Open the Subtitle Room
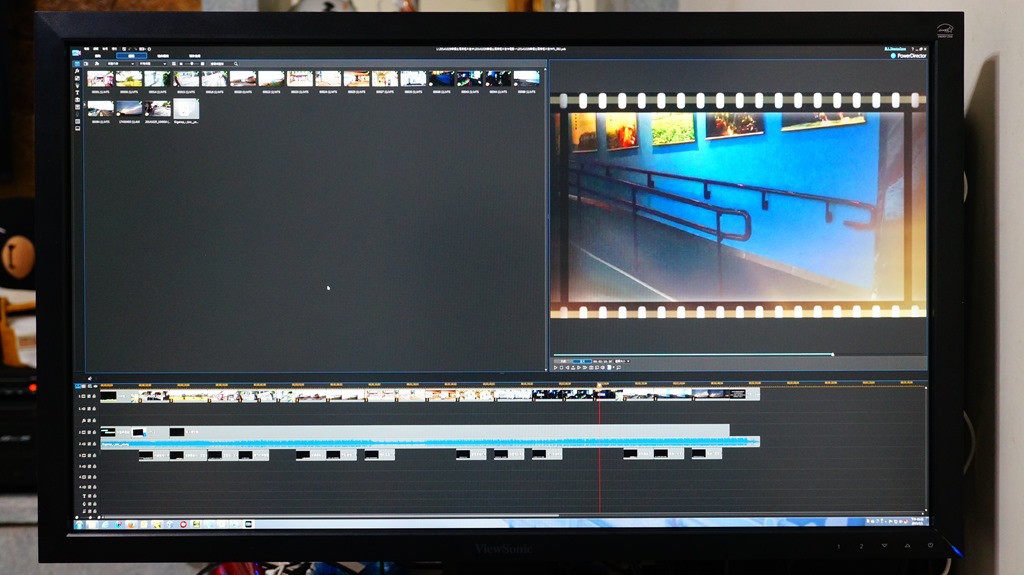Screen dimensions: 1024x575 point(77,129)
